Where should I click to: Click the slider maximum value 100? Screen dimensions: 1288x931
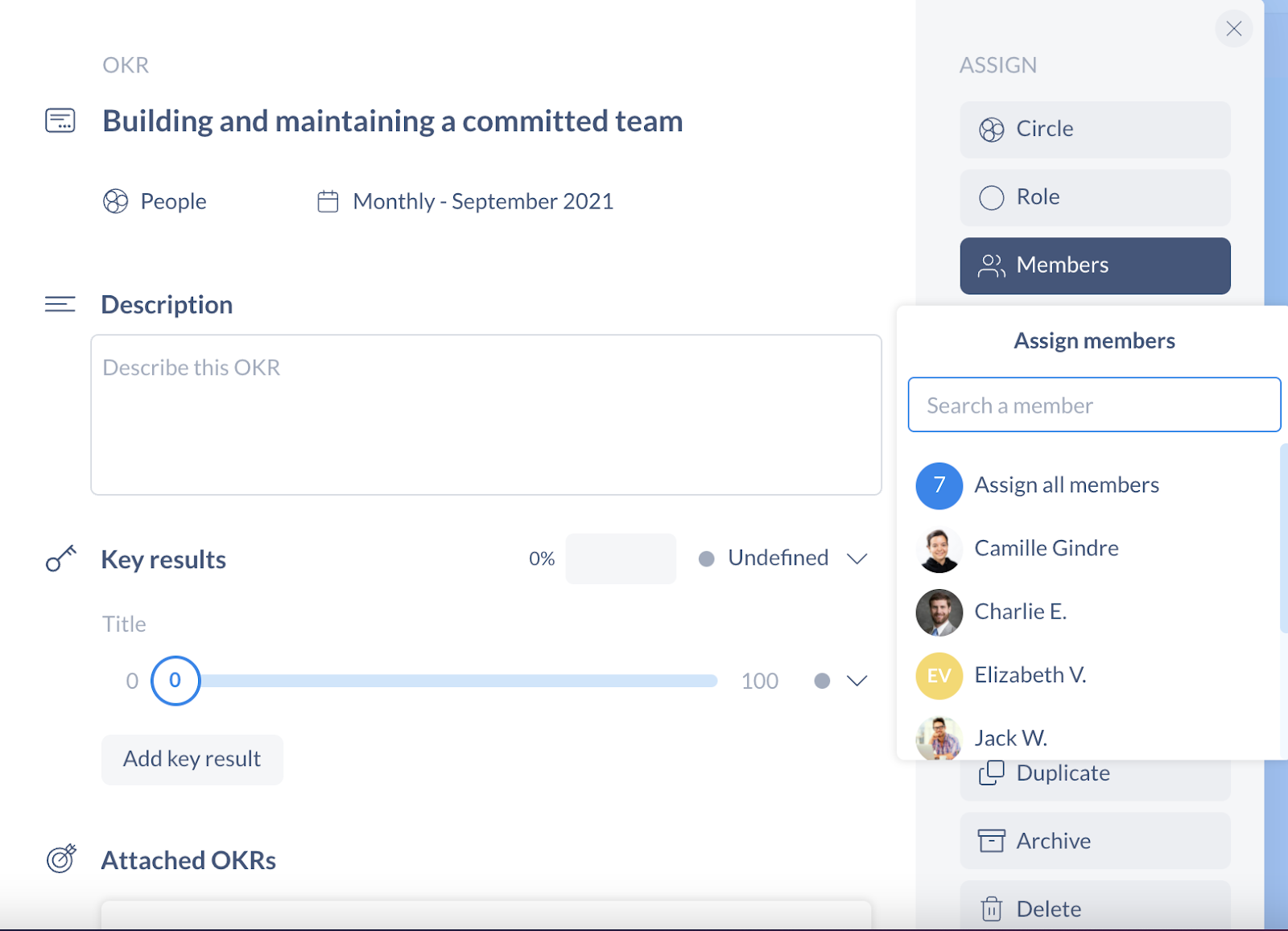coord(760,682)
